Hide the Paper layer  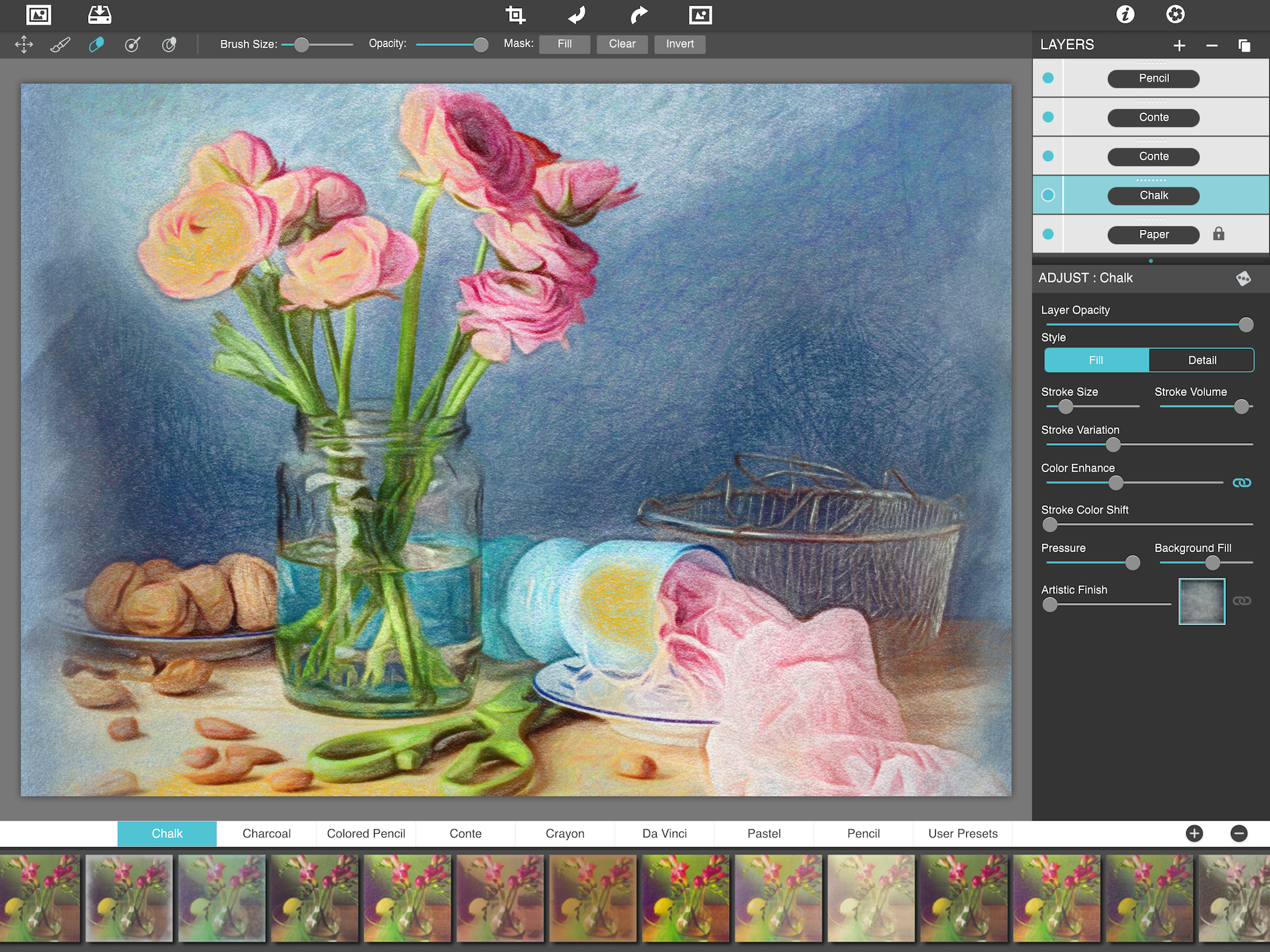[x=1048, y=234]
